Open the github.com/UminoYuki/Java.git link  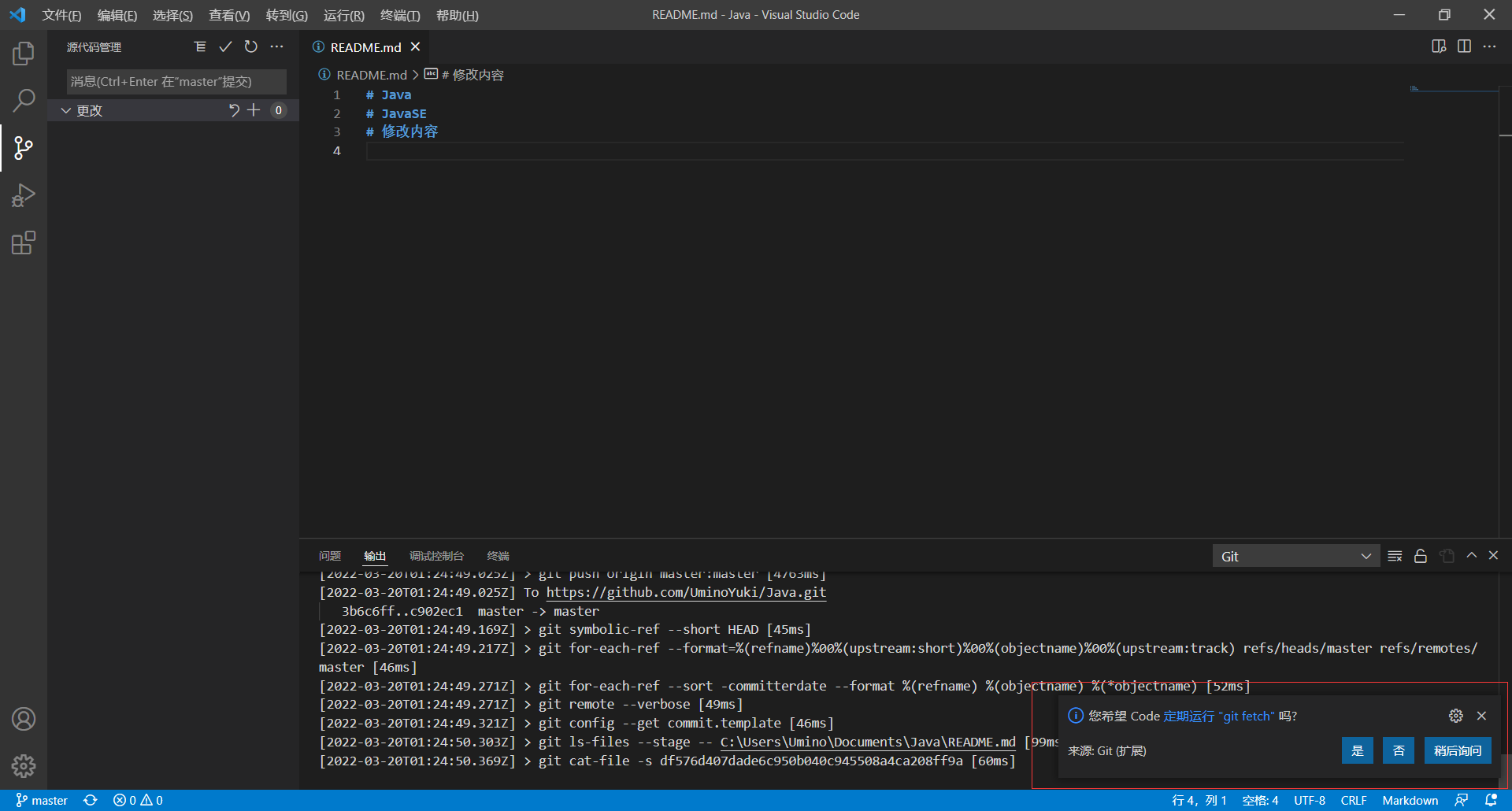(686, 592)
